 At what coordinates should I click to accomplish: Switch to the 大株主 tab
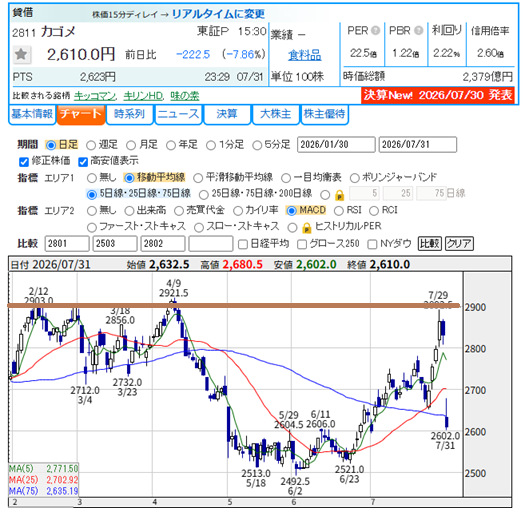point(276,115)
